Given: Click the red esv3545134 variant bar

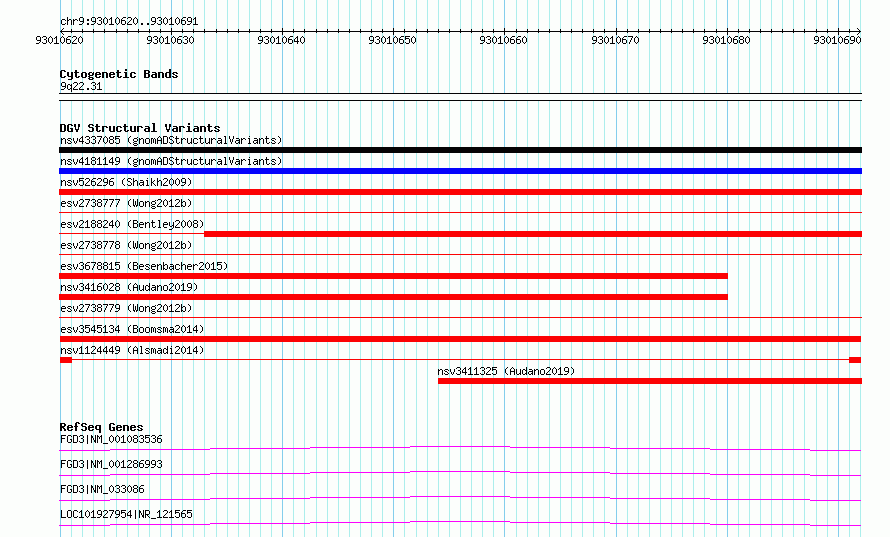Looking at the screenshot, I should (x=460, y=339).
